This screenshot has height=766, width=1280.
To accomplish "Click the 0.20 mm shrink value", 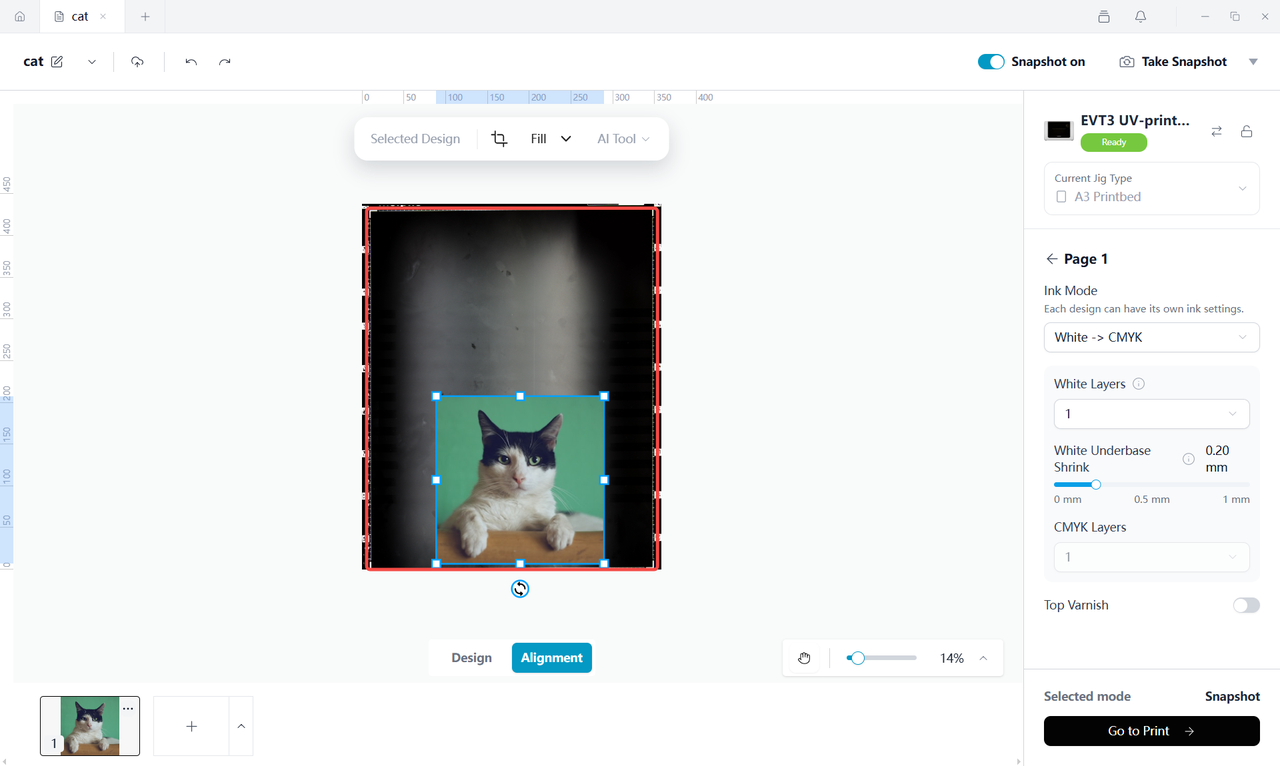I will click(x=1217, y=459).
